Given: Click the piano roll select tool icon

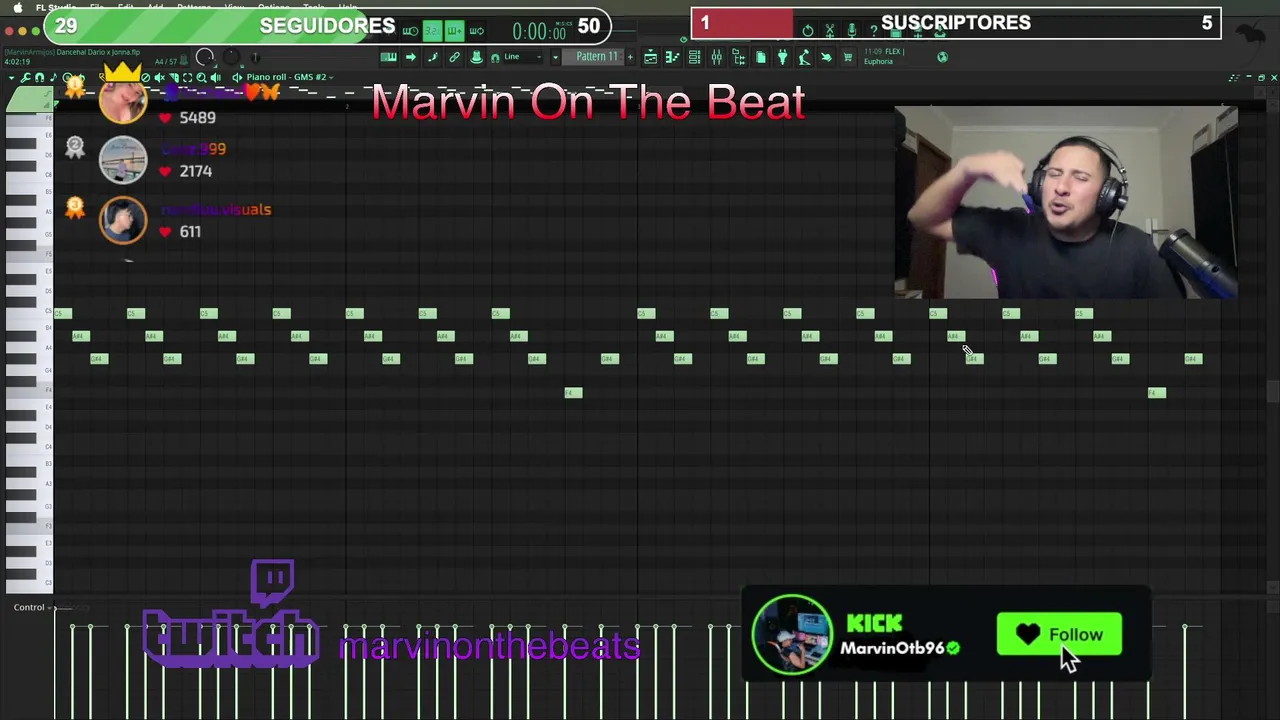Looking at the screenshot, I should (x=187, y=77).
